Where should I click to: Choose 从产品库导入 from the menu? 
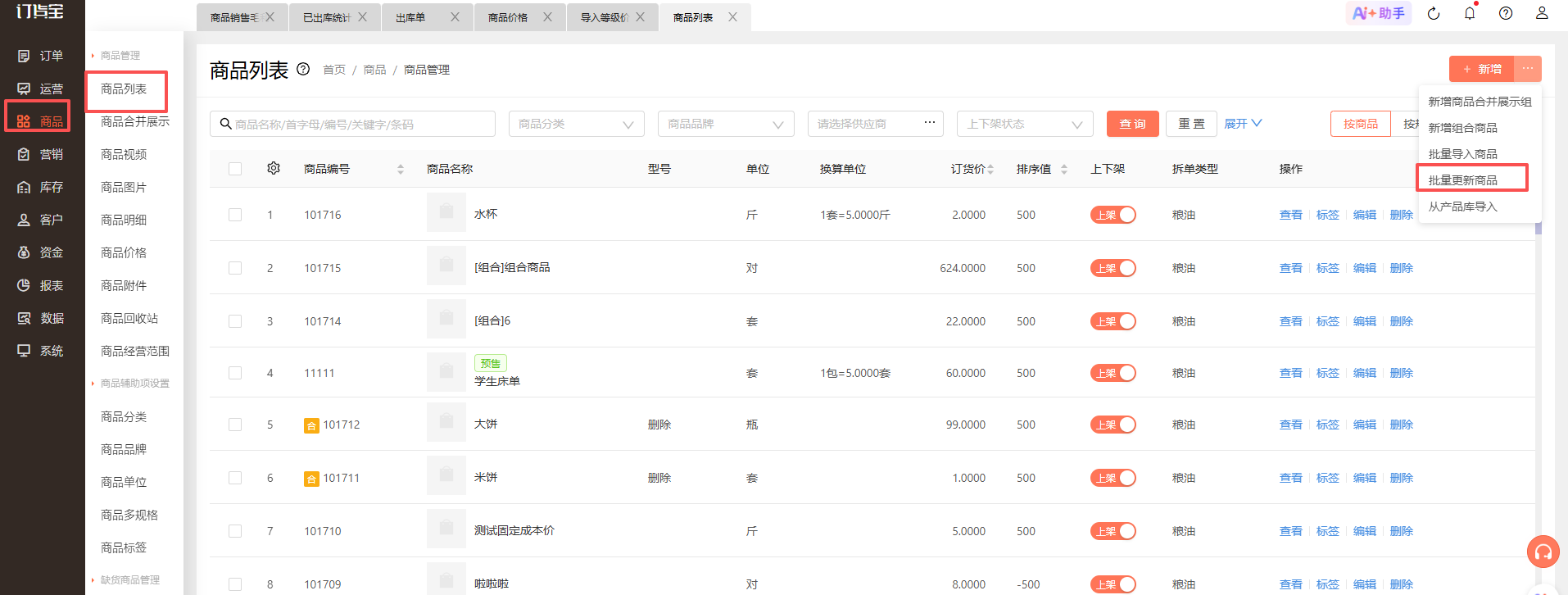tap(1463, 207)
